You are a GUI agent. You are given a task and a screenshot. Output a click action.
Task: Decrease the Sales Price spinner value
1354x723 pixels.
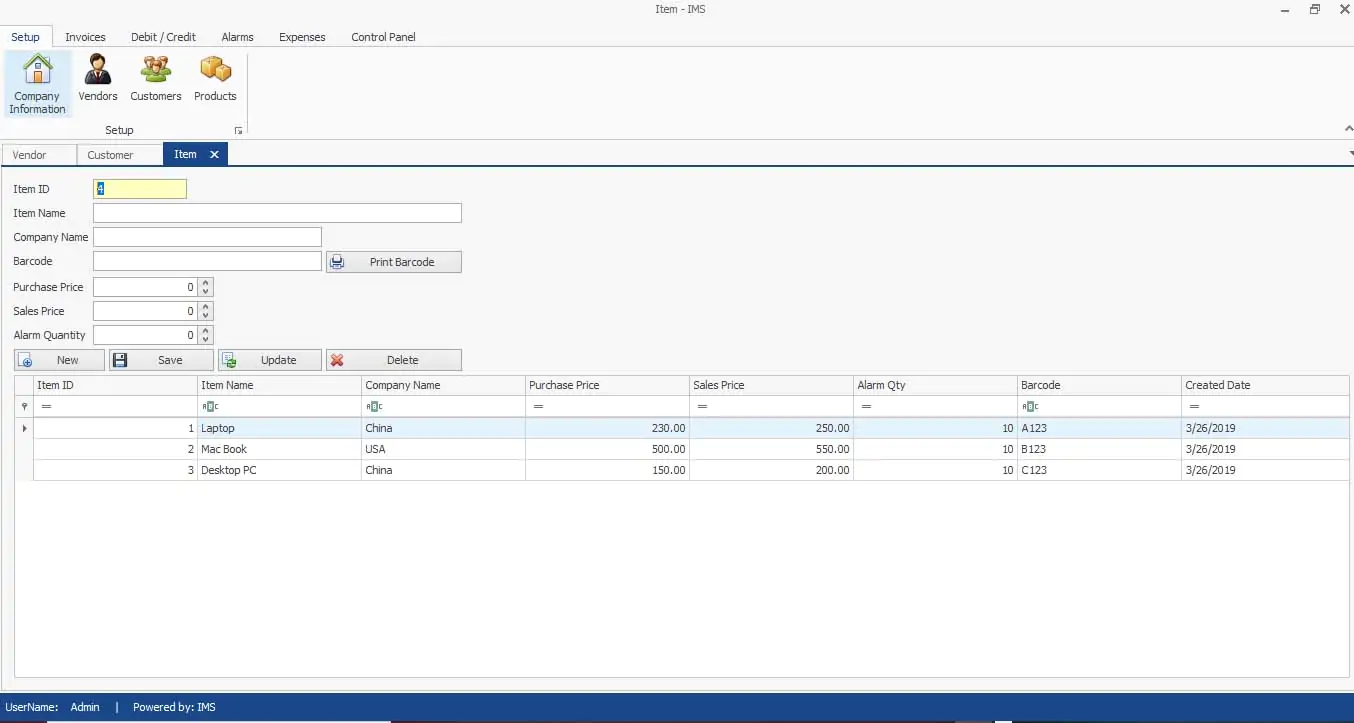[205, 315]
